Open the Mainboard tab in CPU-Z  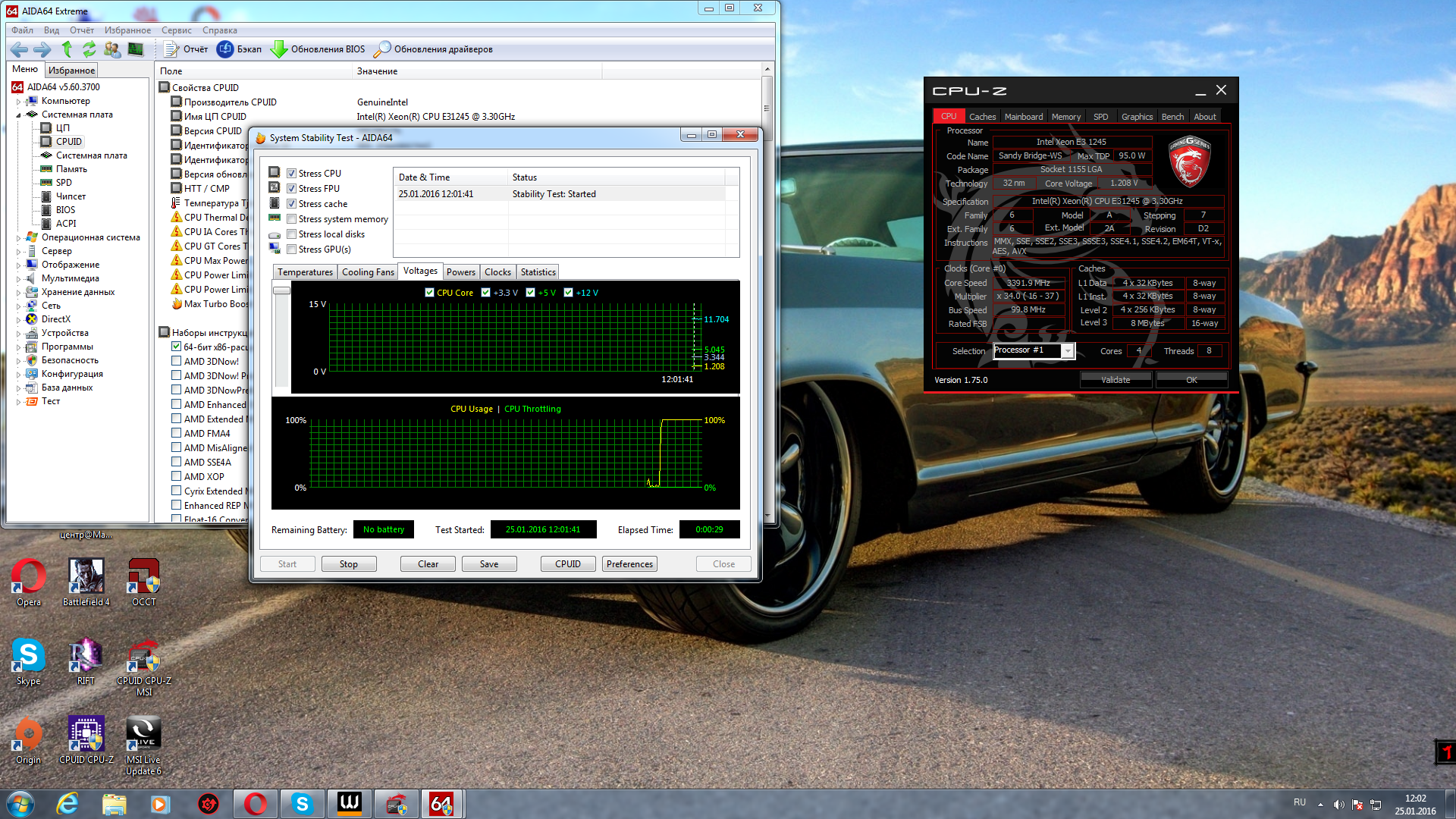pyautogui.click(x=1023, y=117)
